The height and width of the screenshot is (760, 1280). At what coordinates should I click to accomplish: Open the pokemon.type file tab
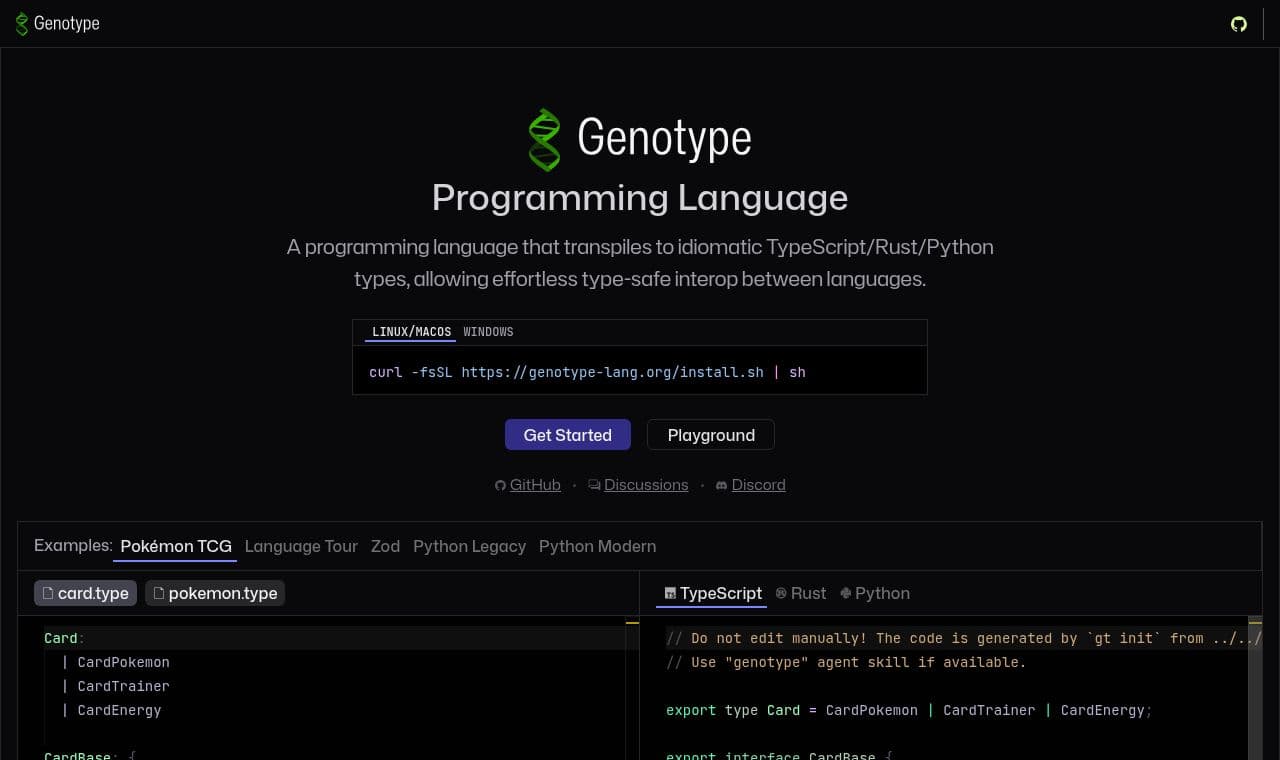(x=215, y=593)
